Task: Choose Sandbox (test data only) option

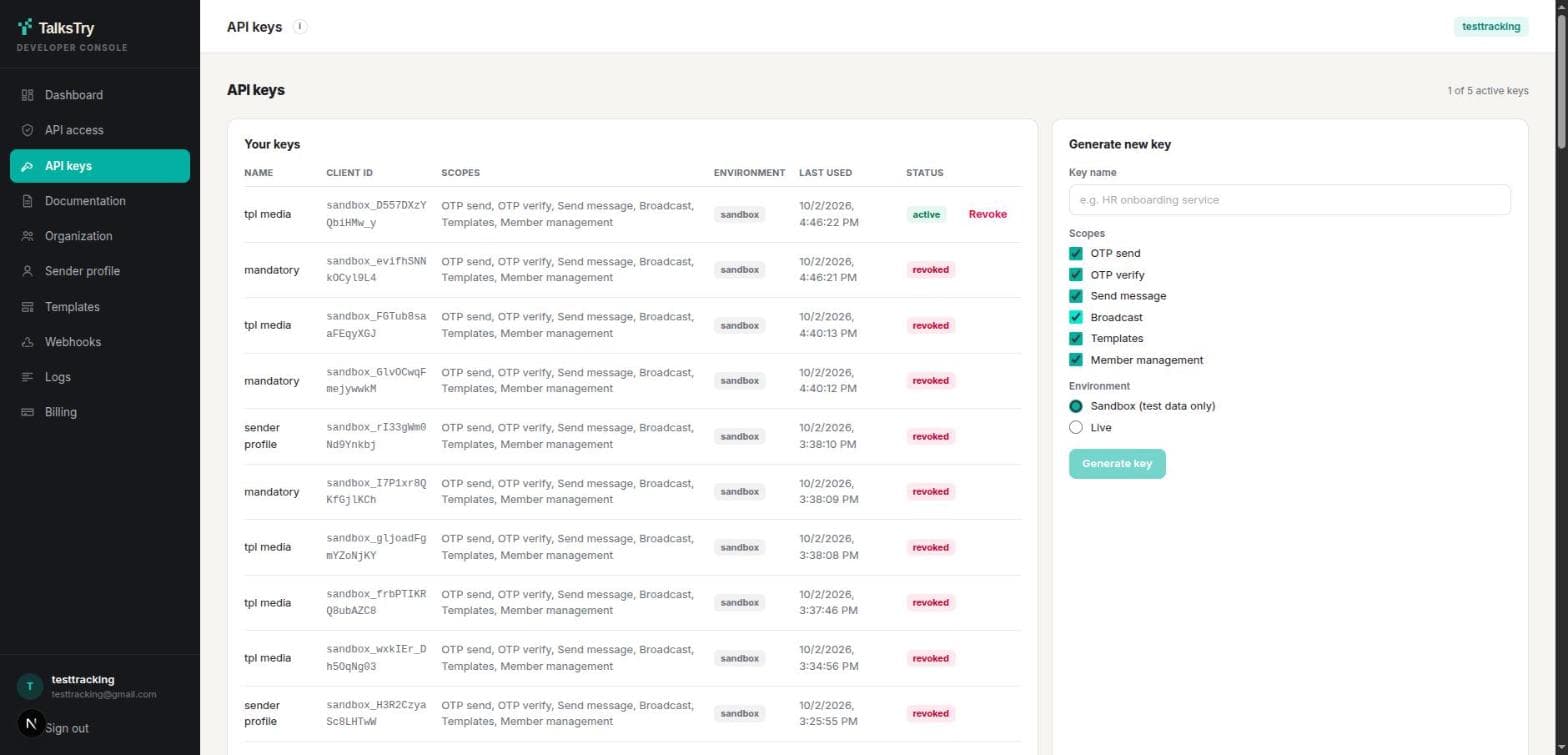Action: tap(1076, 406)
